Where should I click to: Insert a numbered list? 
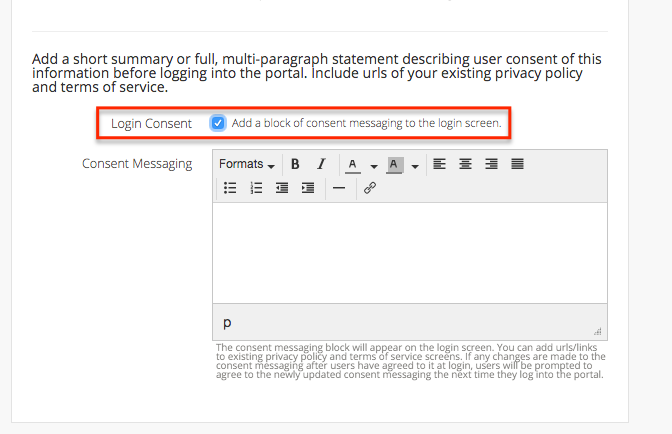[x=256, y=188]
